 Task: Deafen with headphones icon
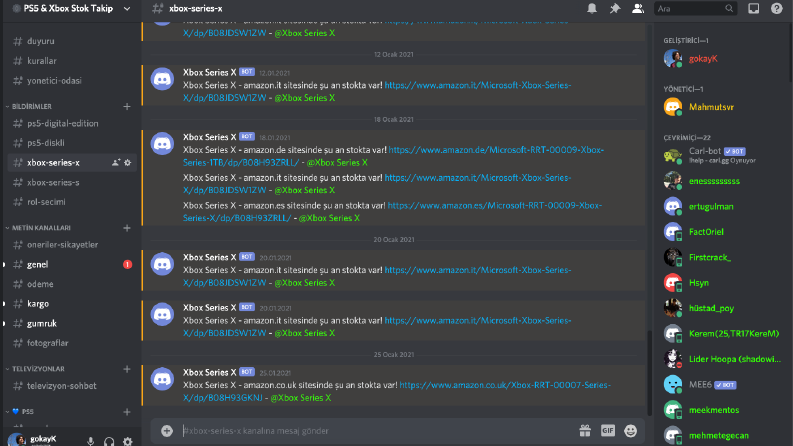click(x=109, y=441)
